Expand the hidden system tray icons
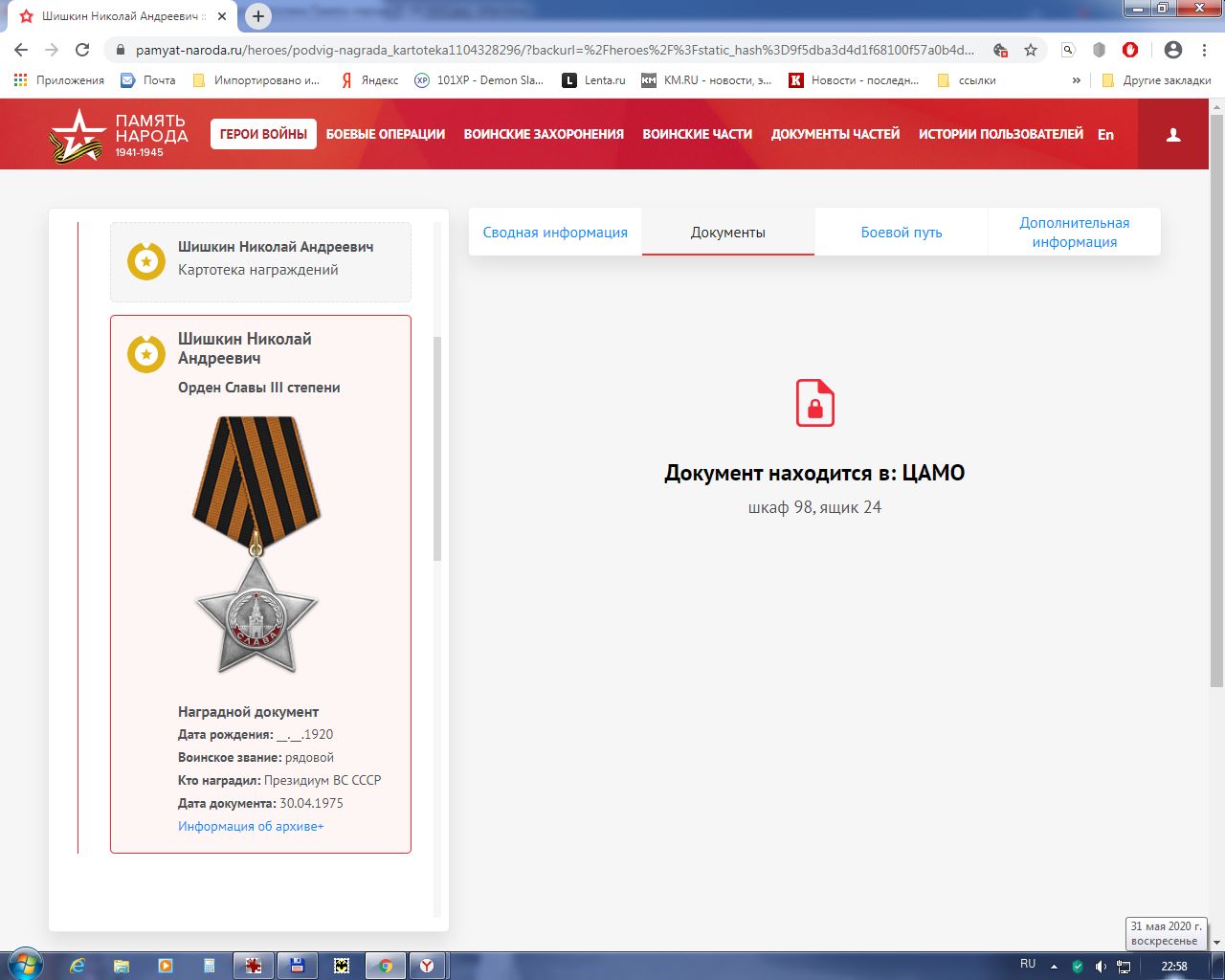Image resolution: width=1225 pixels, height=980 pixels. 1054,966
